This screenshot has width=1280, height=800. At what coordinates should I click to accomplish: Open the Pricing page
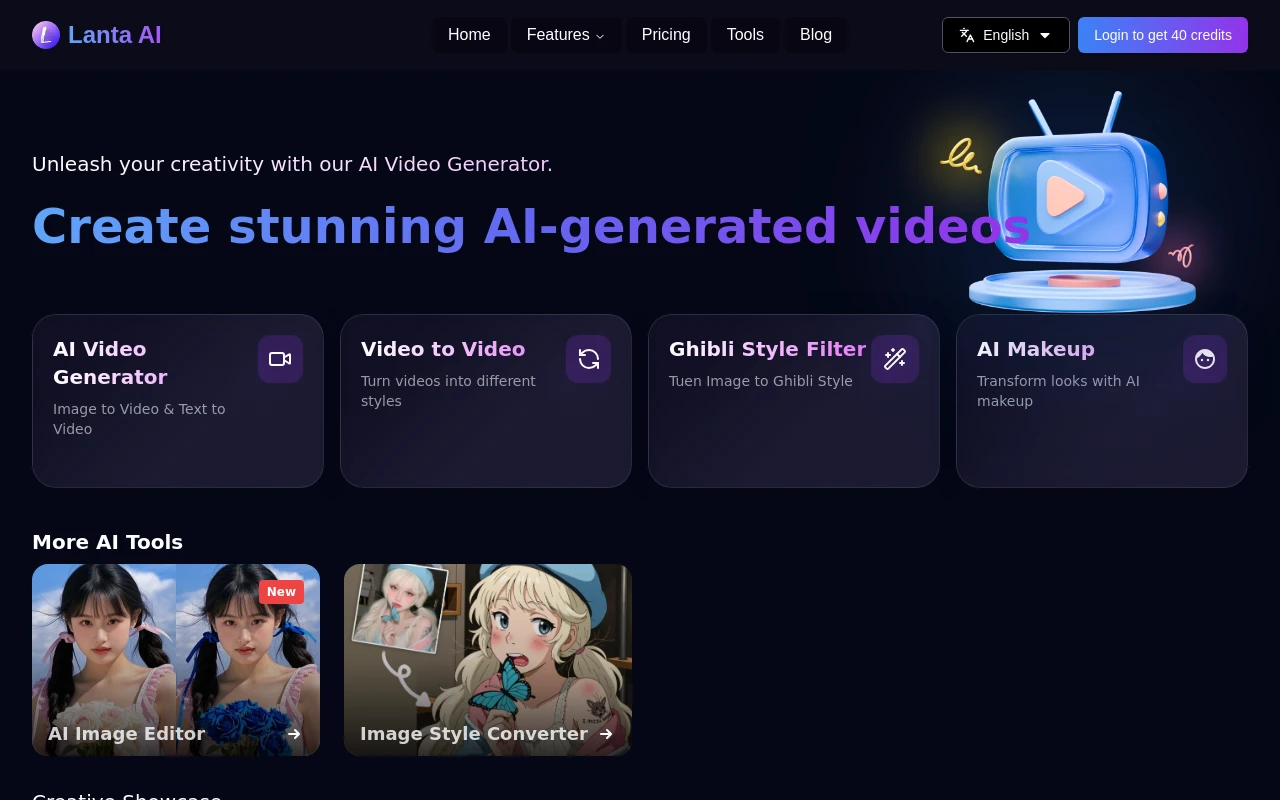(666, 35)
